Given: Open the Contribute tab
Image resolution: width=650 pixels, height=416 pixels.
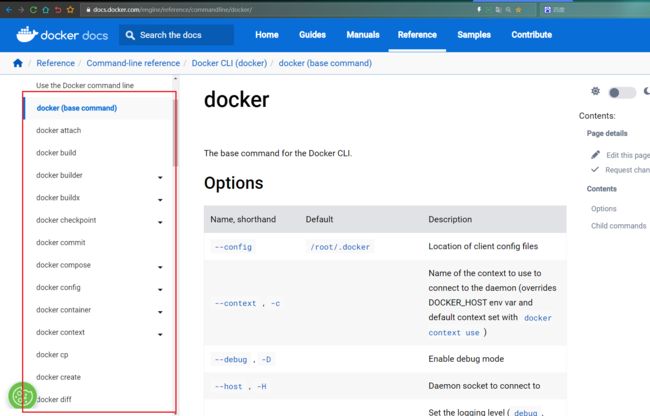Looking at the screenshot, I should [531, 35].
